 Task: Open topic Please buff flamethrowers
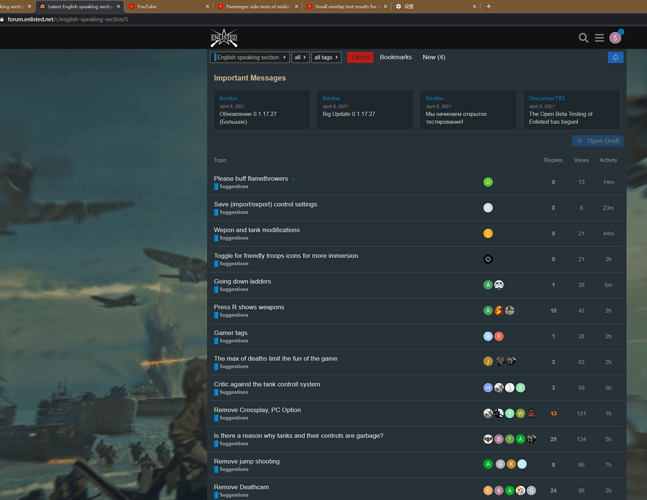251,179
